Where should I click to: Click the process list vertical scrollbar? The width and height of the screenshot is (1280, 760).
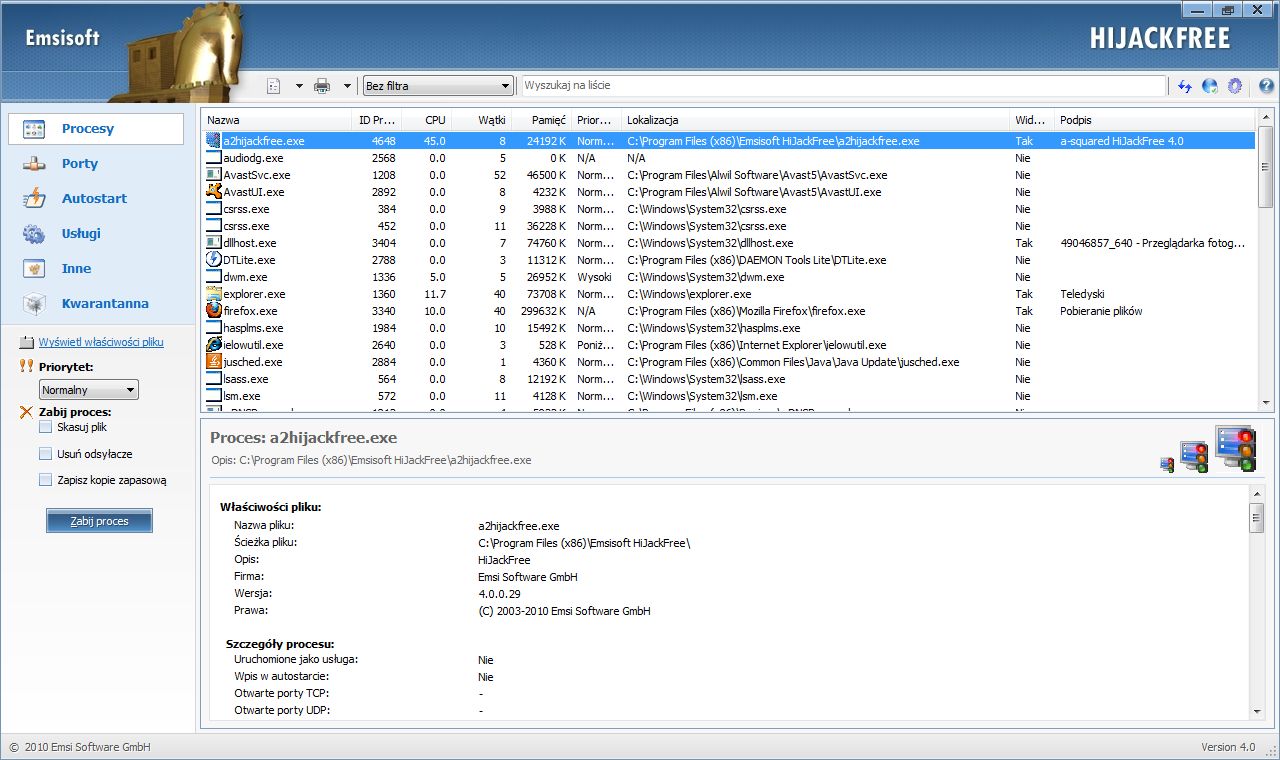coord(1266,260)
